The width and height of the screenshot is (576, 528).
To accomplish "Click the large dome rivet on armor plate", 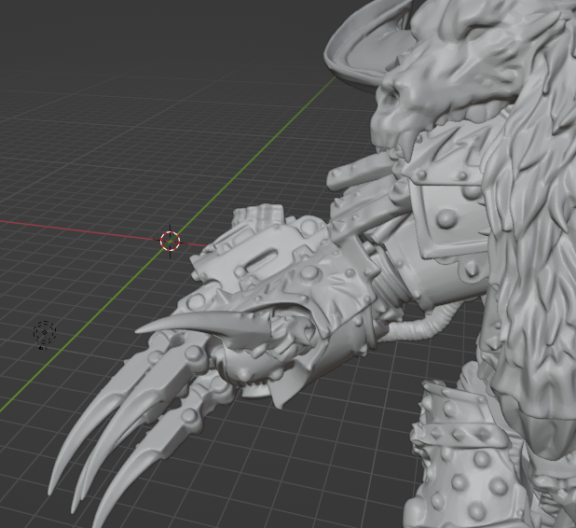I will (x=446, y=218).
